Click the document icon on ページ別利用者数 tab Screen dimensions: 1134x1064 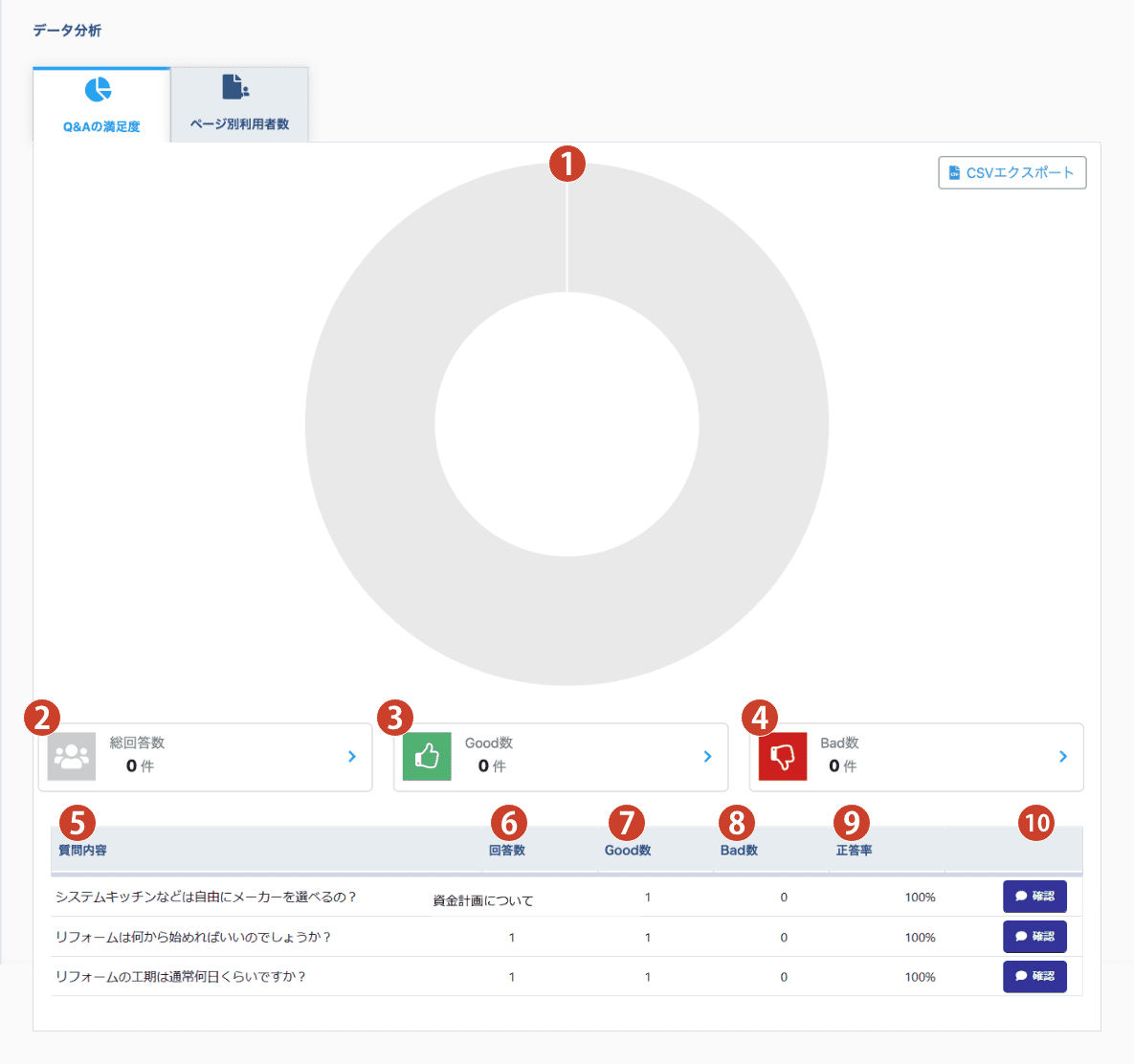235,87
